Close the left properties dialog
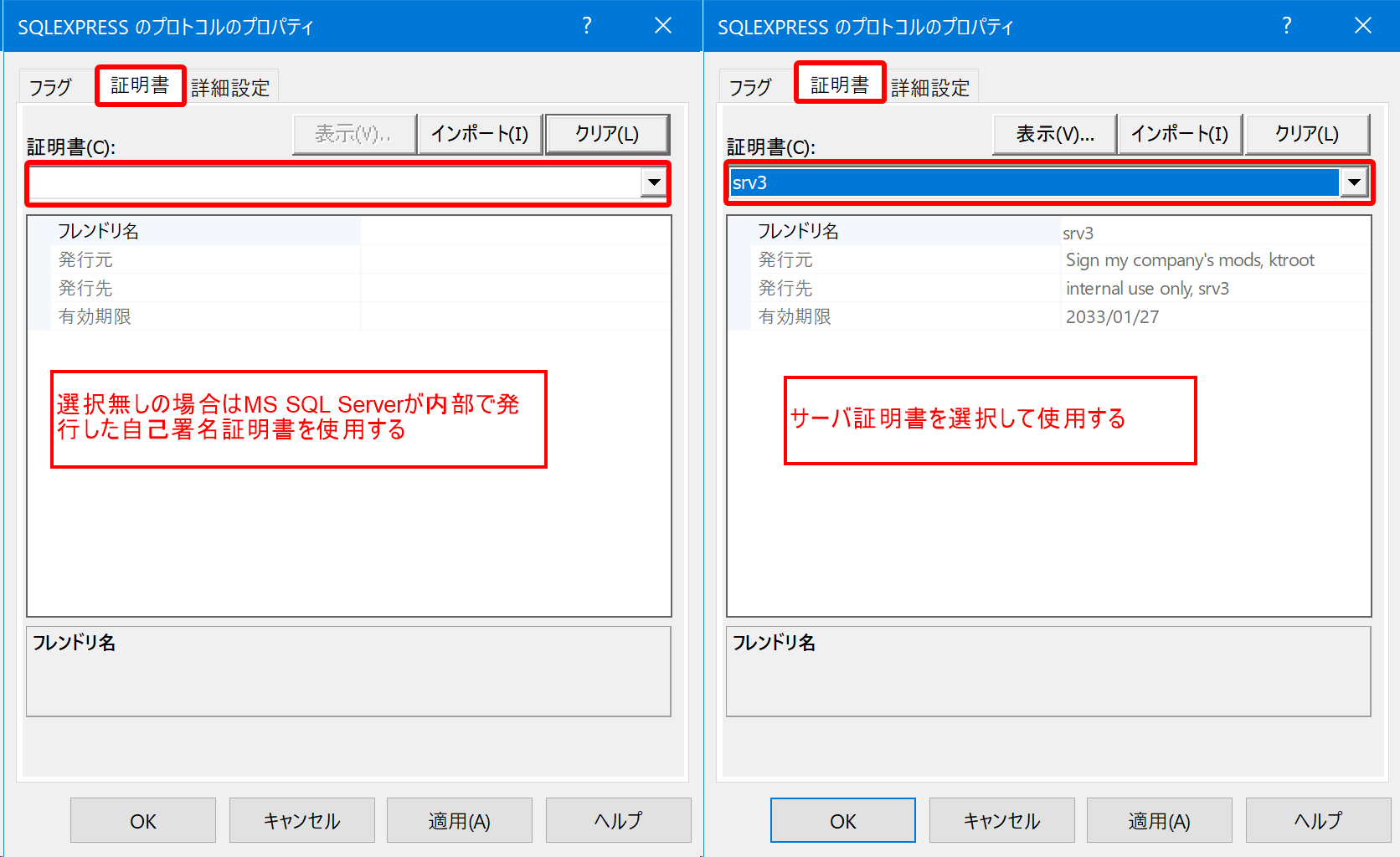The width and height of the screenshot is (1400, 857). [663, 26]
